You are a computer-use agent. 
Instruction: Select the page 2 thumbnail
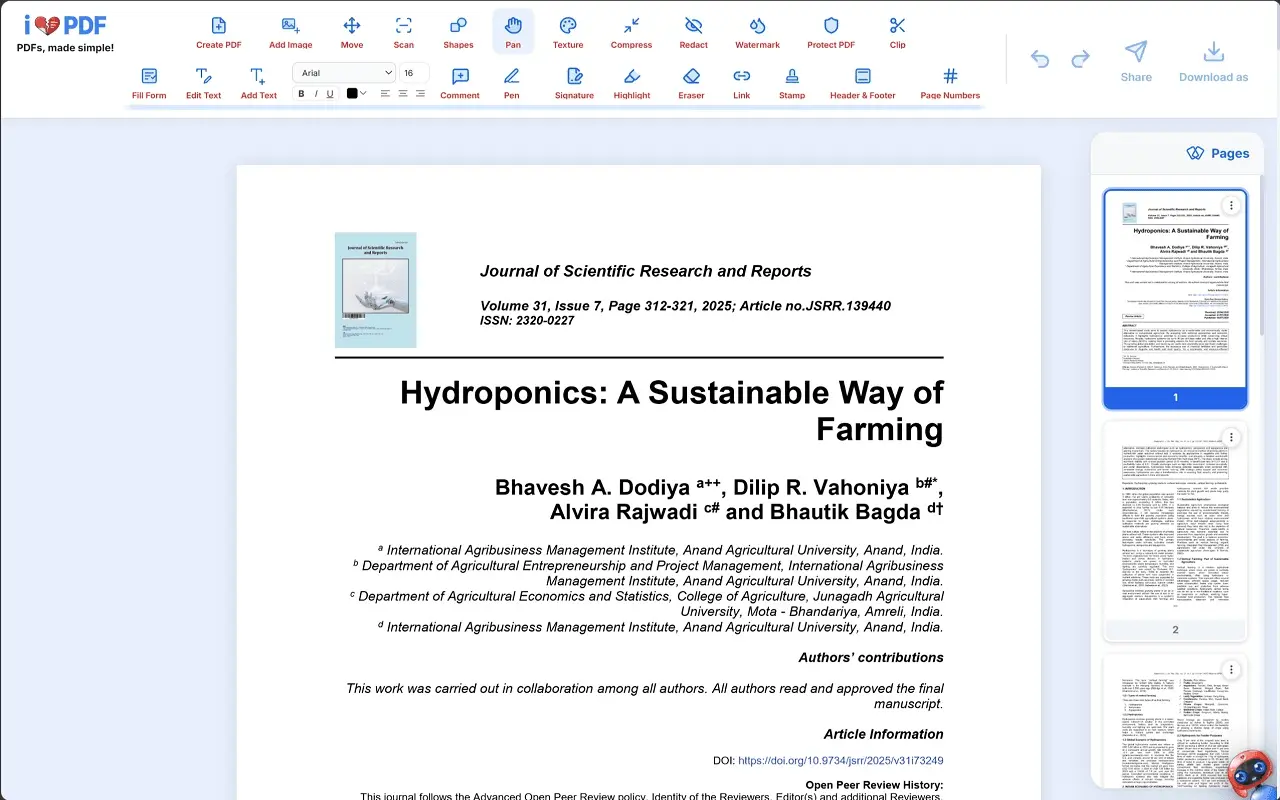pyautogui.click(x=1175, y=531)
